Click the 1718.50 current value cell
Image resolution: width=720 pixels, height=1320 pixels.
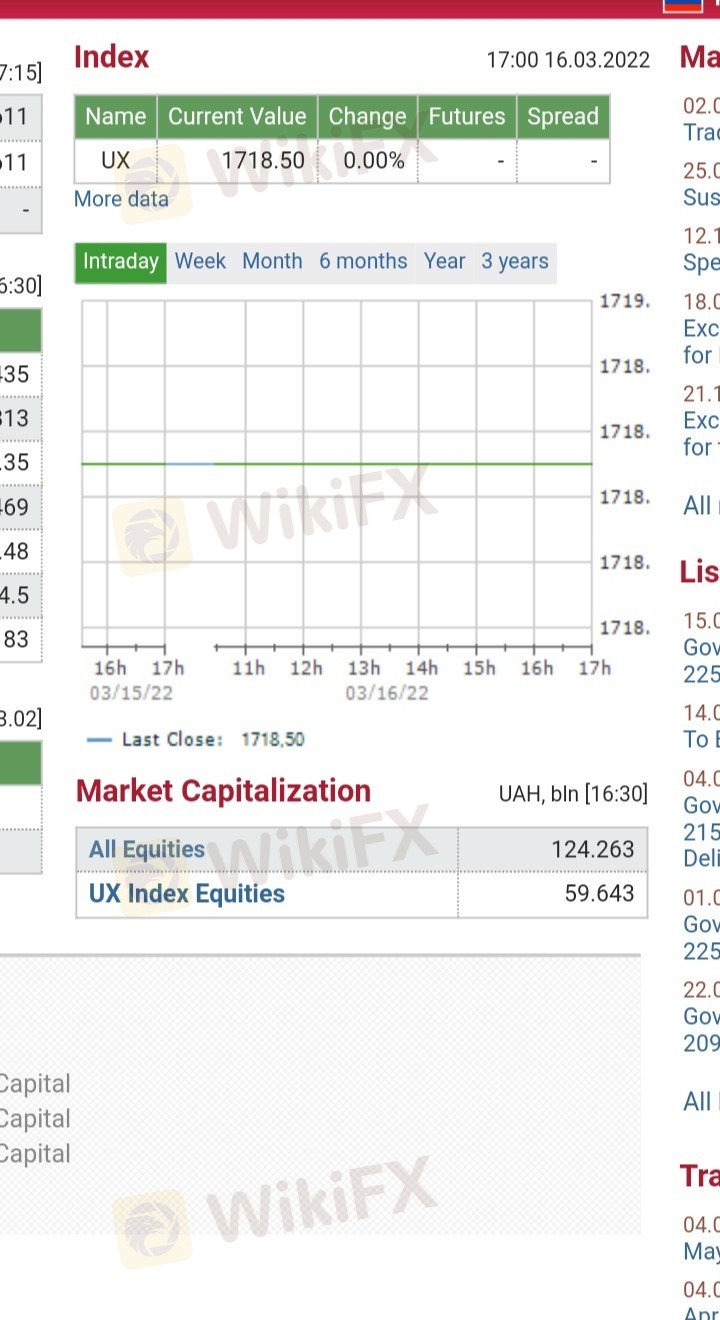click(238, 160)
